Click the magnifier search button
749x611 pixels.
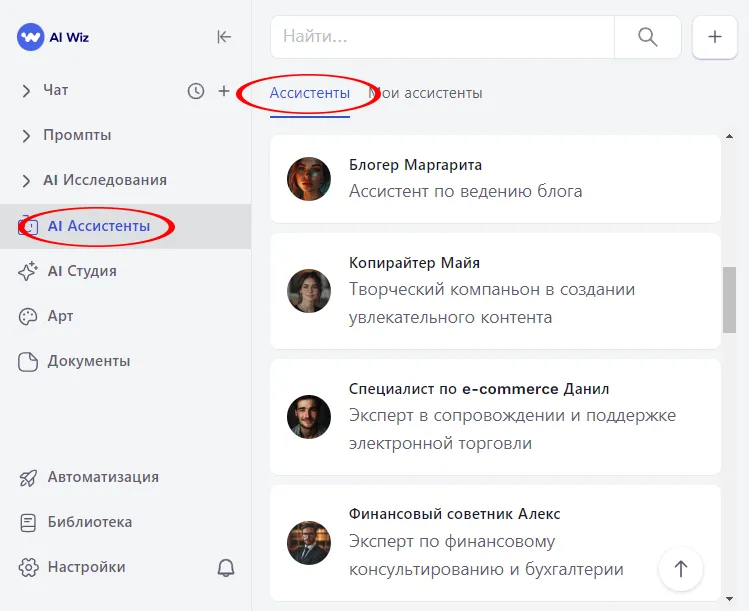(x=648, y=37)
